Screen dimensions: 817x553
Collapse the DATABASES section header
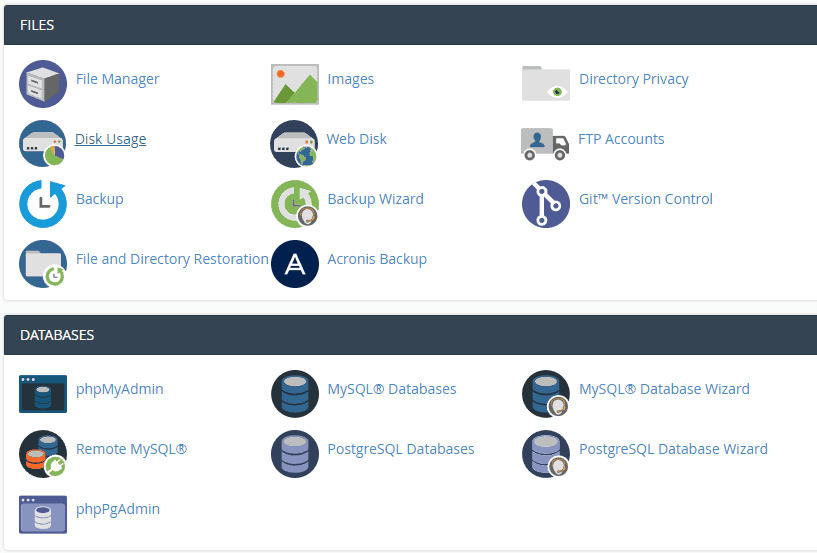410,335
